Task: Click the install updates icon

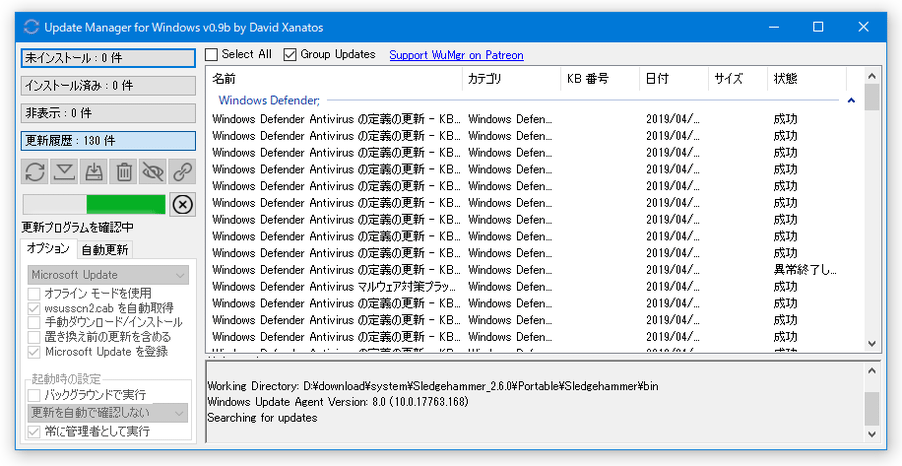Action: pos(94,171)
